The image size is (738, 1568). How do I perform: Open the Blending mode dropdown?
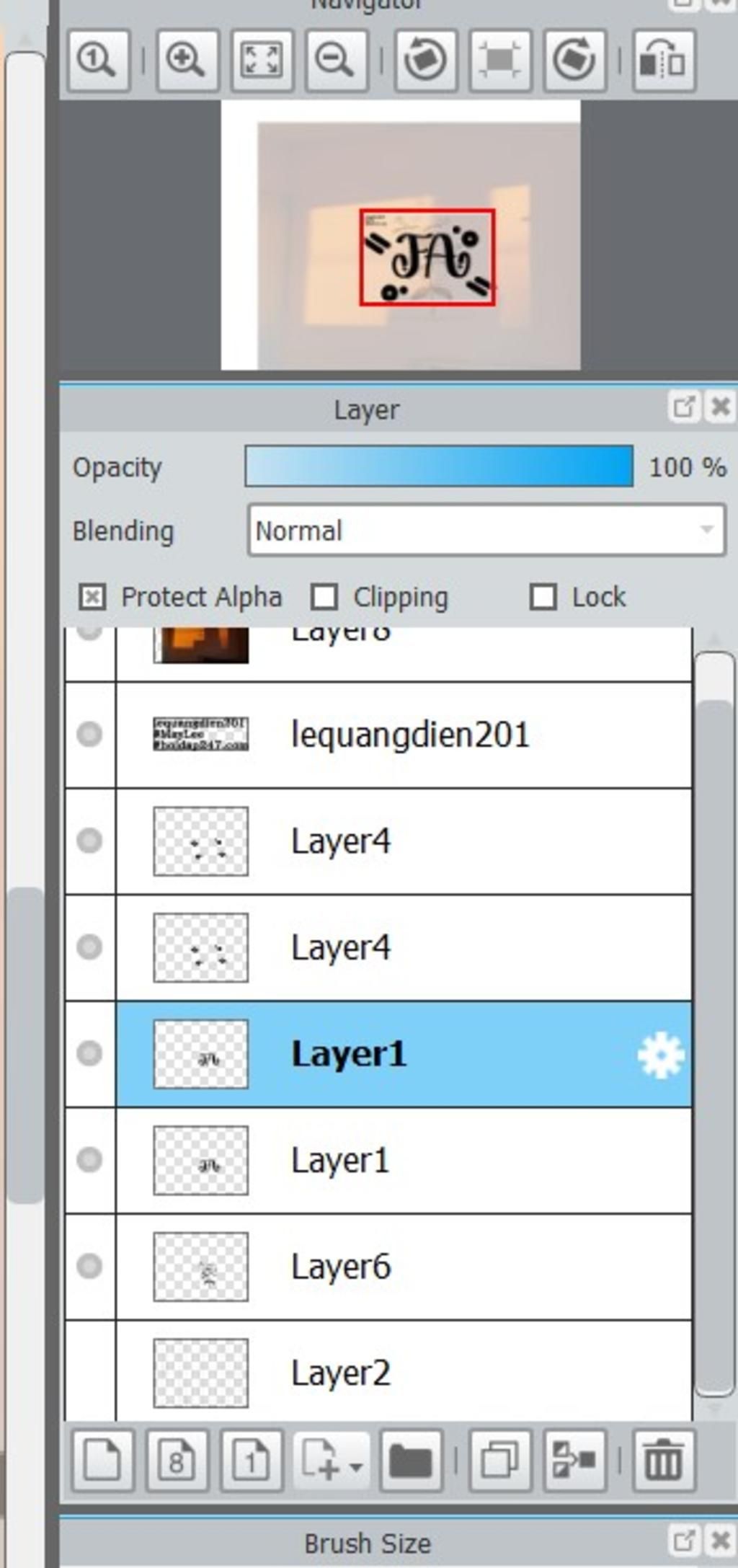(486, 531)
